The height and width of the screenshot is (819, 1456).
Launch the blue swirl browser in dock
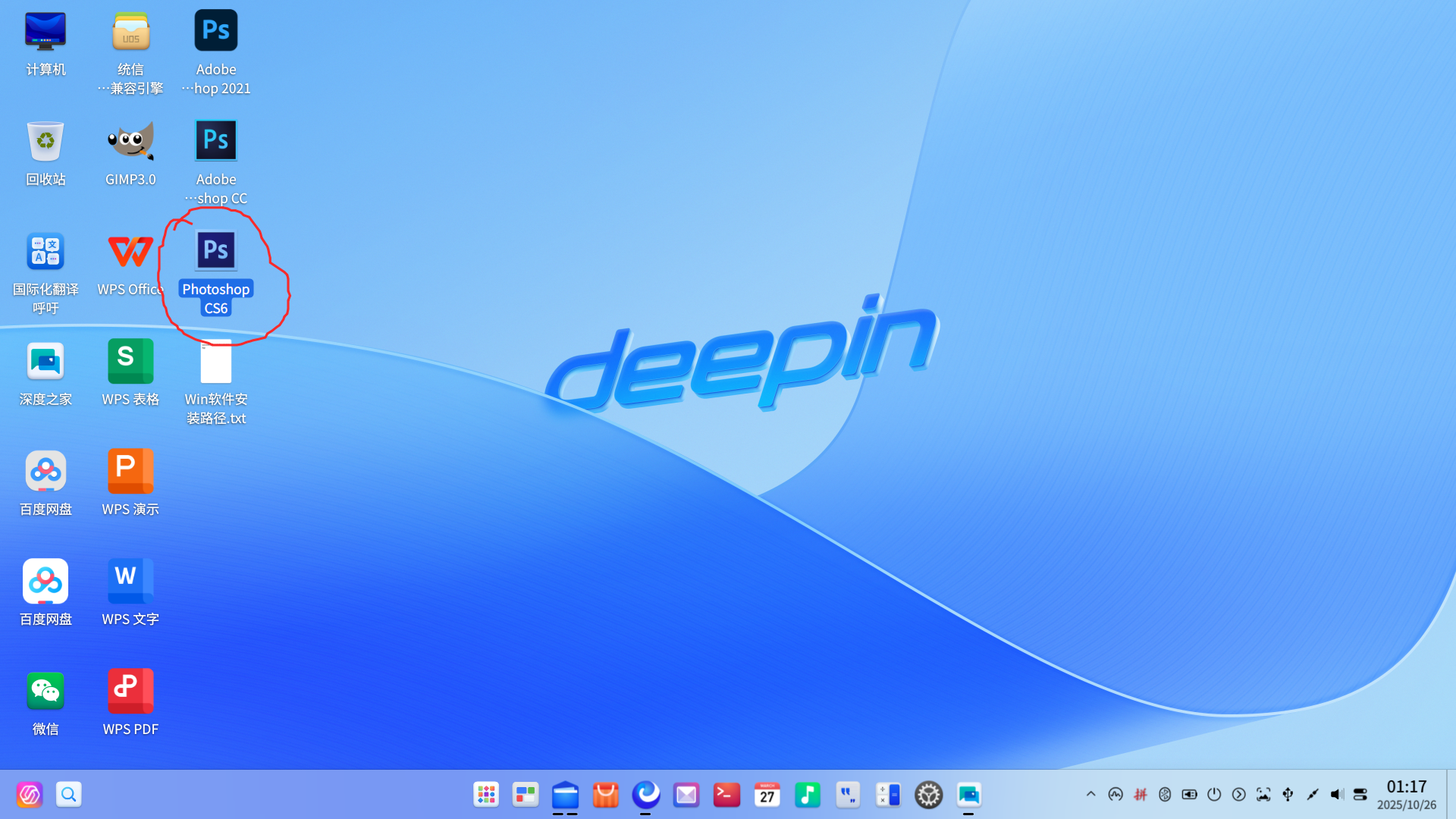tap(646, 794)
